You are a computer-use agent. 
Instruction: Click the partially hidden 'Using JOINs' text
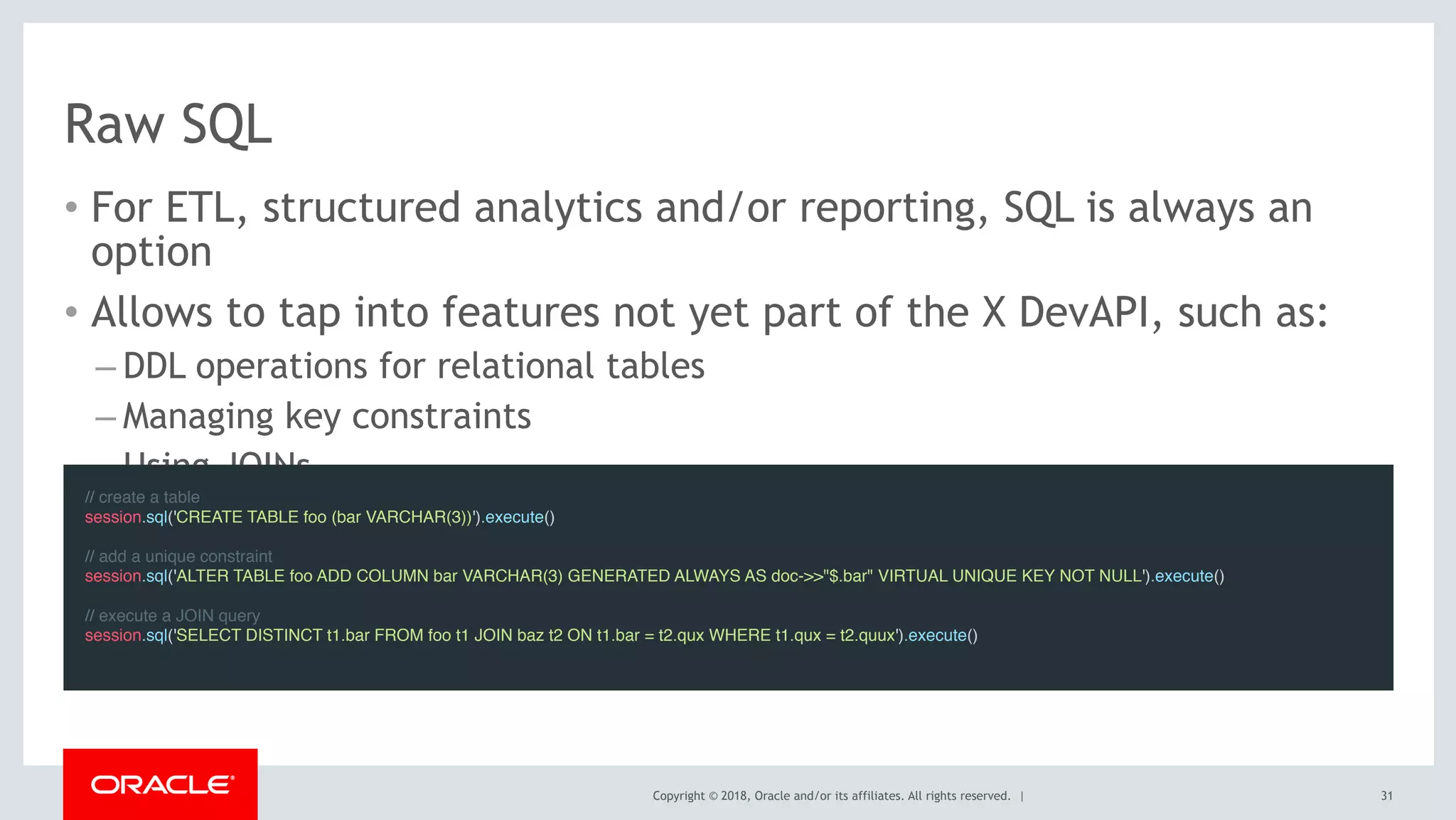pos(217,457)
